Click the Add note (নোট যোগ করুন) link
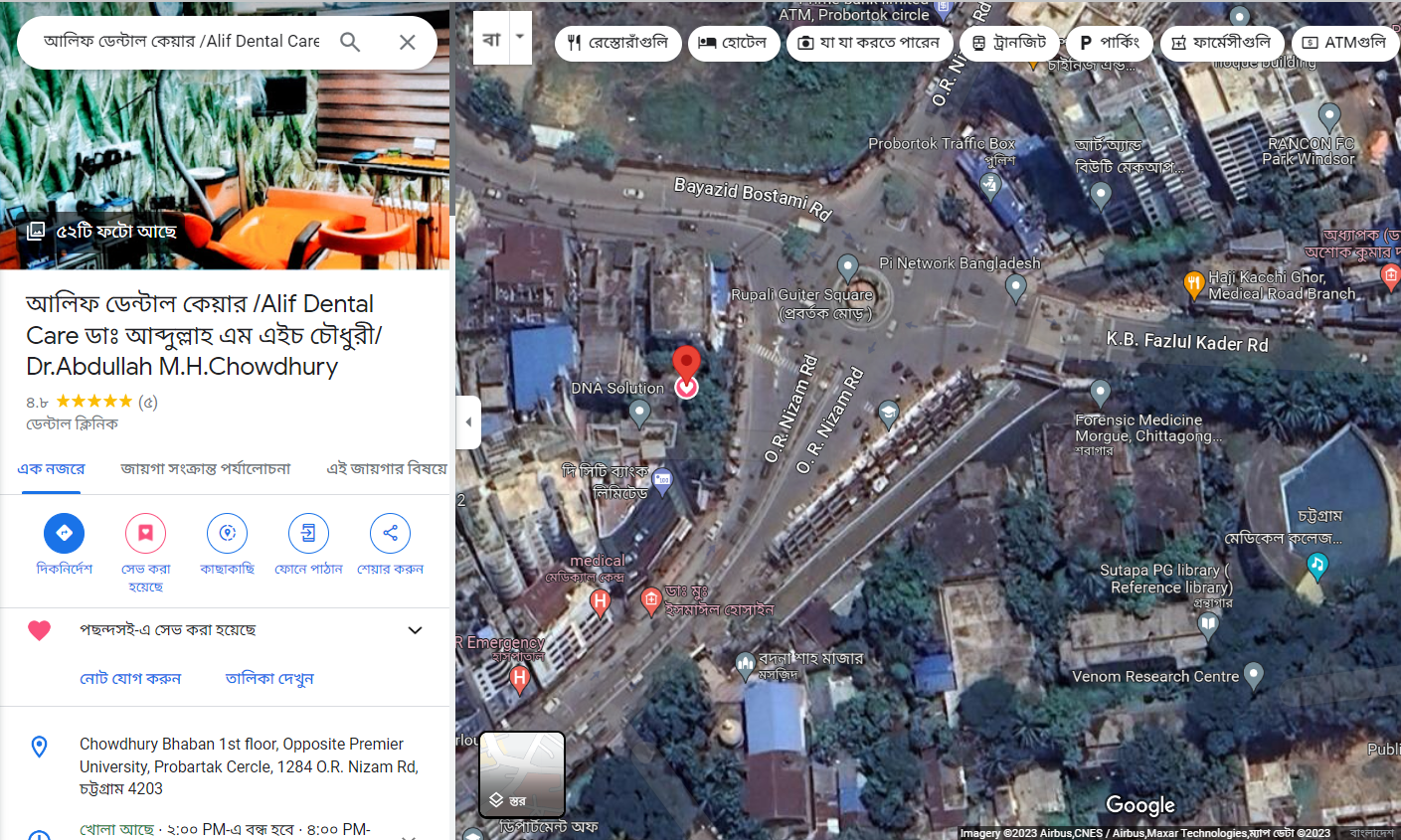 [x=130, y=678]
